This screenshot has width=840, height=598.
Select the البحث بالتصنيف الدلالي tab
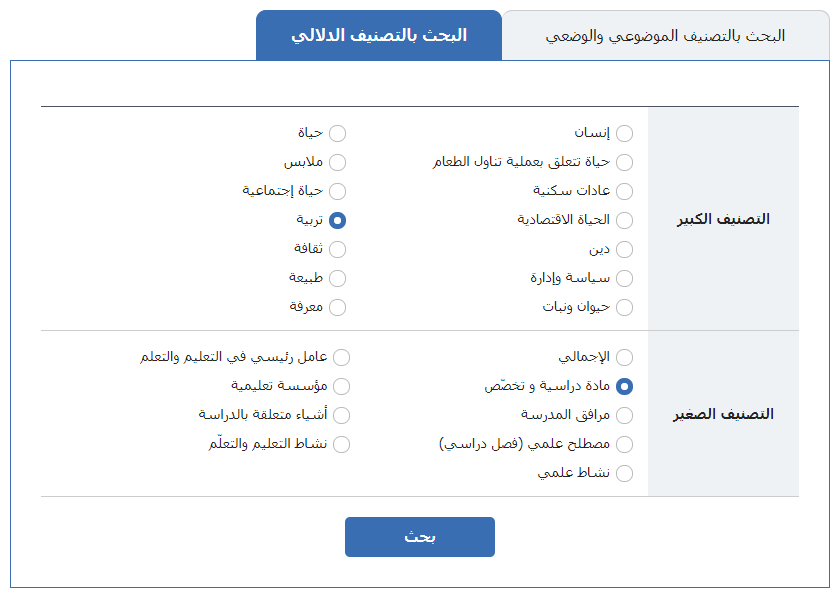(379, 35)
